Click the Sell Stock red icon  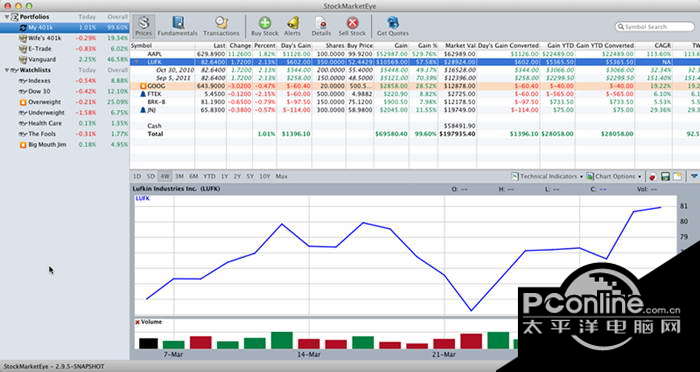coord(352,26)
